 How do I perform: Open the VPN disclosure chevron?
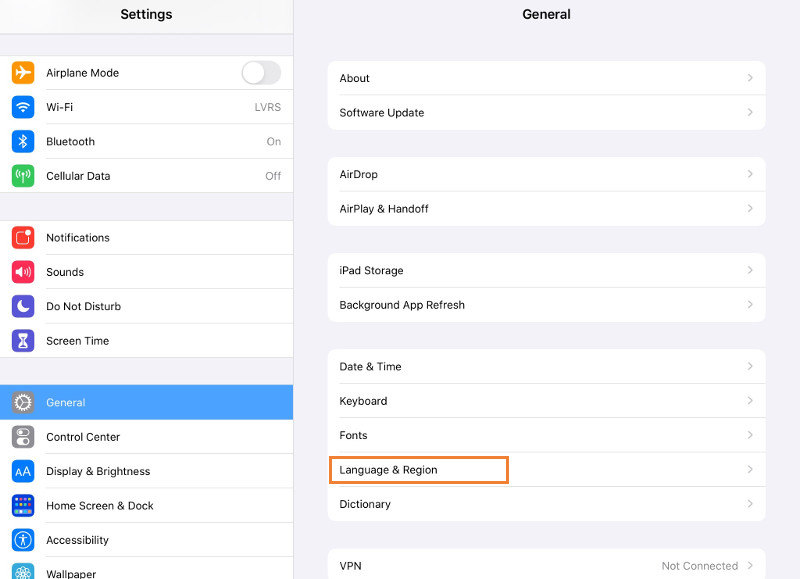[752, 565]
